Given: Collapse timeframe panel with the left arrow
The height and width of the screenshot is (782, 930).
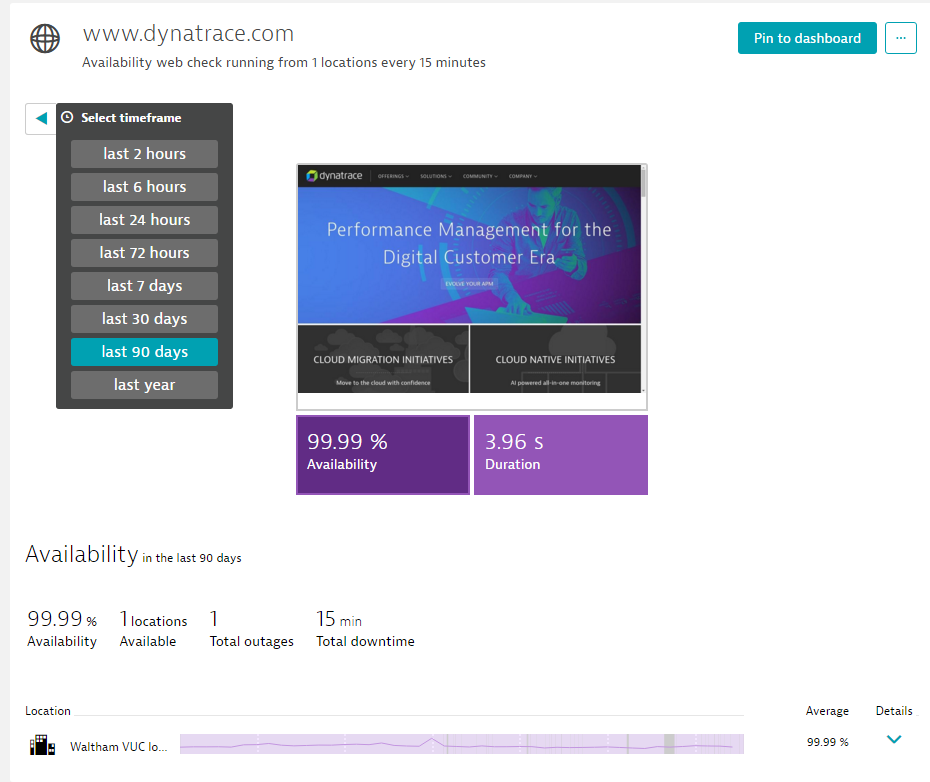Looking at the screenshot, I should (41, 118).
